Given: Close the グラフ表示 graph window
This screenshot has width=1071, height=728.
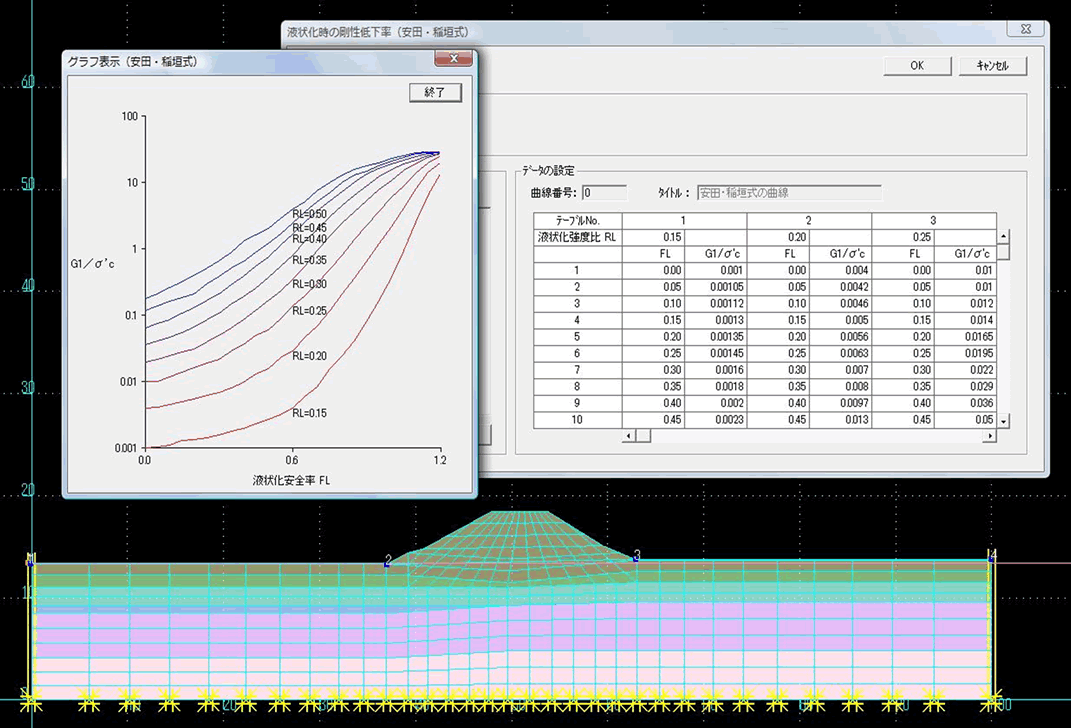Looking at the screenshot, I should point(453,60).
